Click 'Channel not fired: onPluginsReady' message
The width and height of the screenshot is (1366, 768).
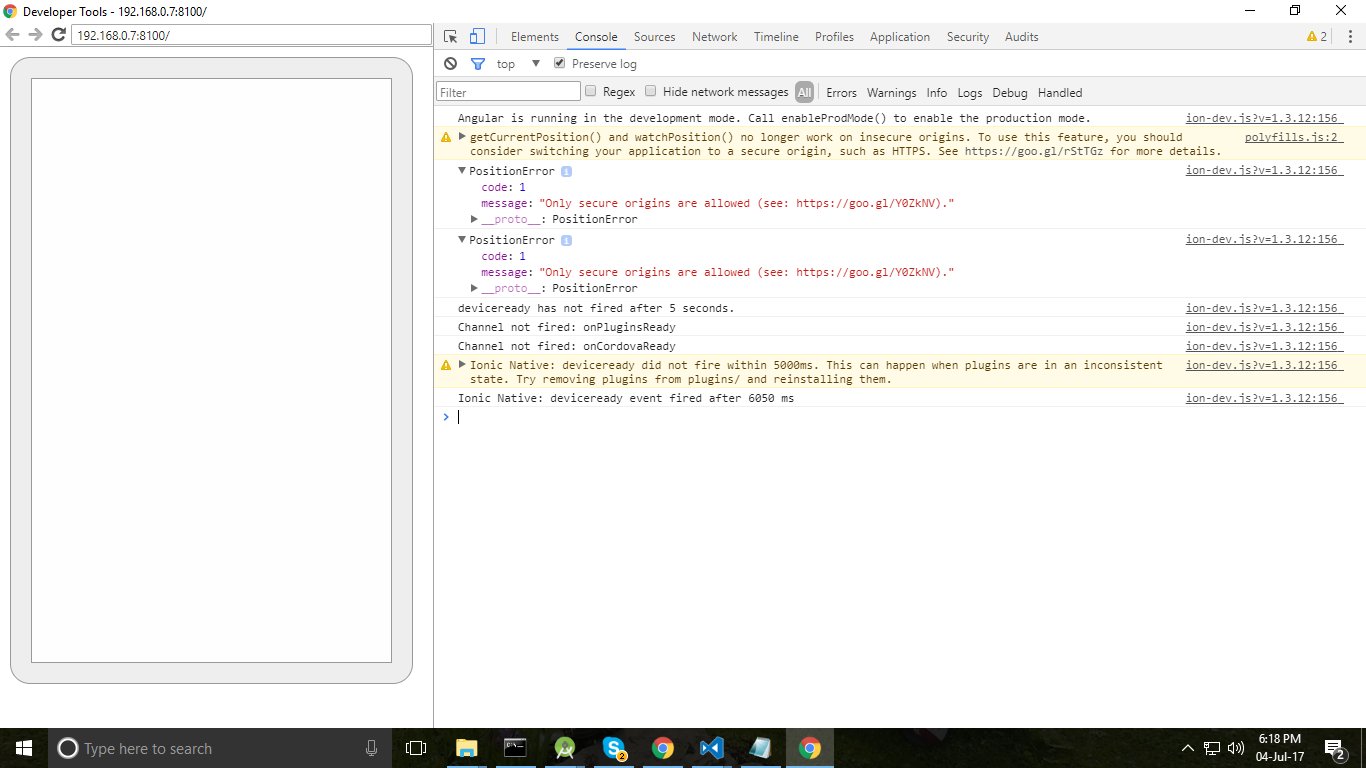[x=567, y=327]
